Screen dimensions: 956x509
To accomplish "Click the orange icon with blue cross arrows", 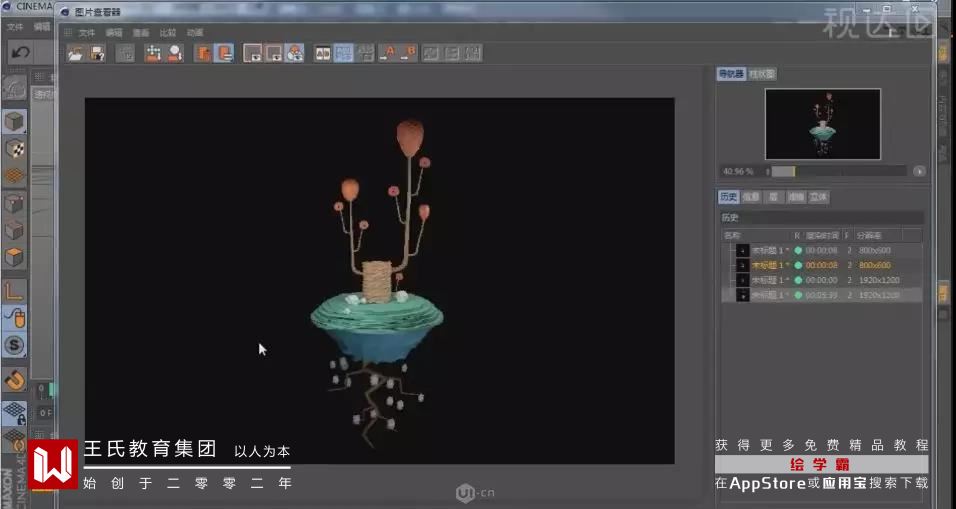I will click(153, 54).
